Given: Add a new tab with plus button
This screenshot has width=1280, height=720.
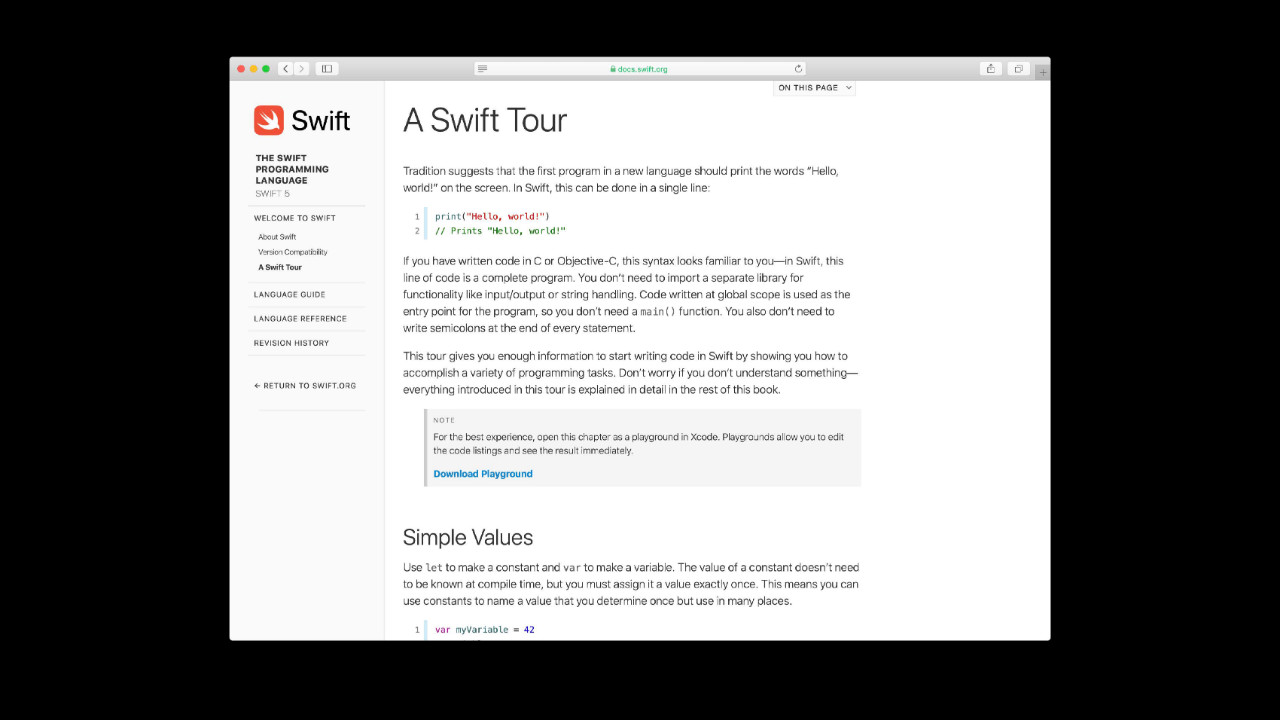Looking at the screenshot, I should pyautogui.click(x=1043, y=72).
